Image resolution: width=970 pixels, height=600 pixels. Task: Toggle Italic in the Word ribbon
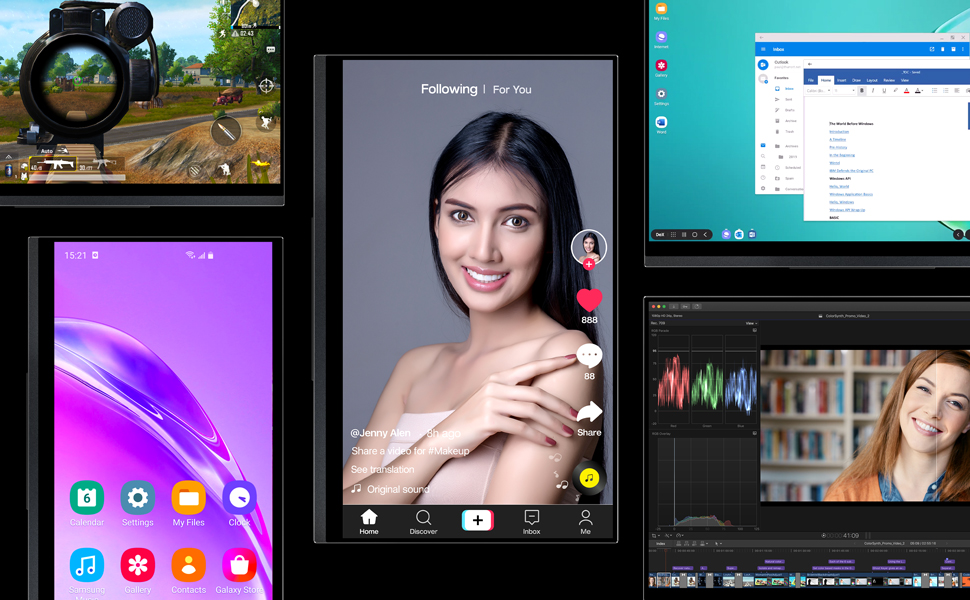[x=873, y=90]
